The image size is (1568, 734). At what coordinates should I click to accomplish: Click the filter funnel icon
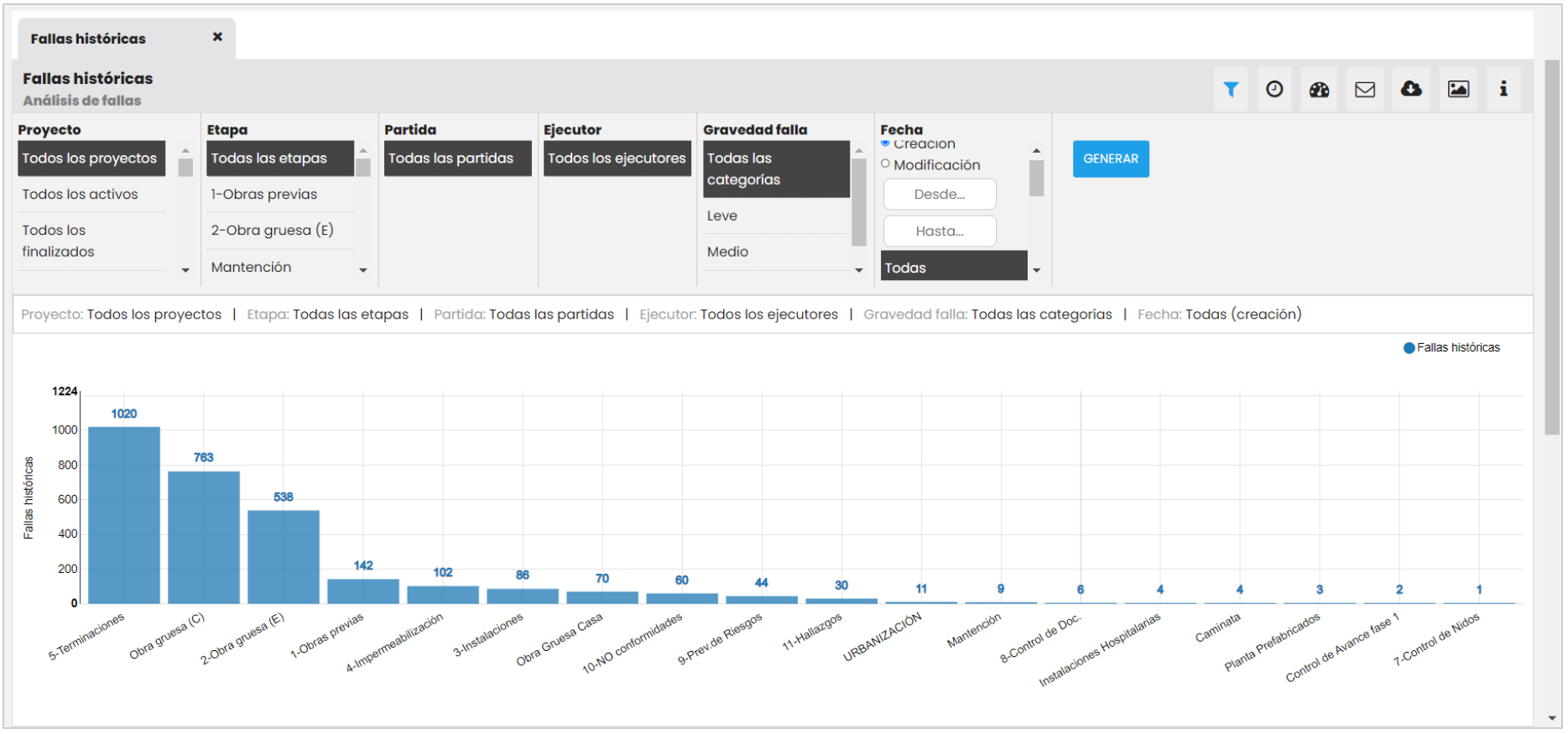point(1231,89)
